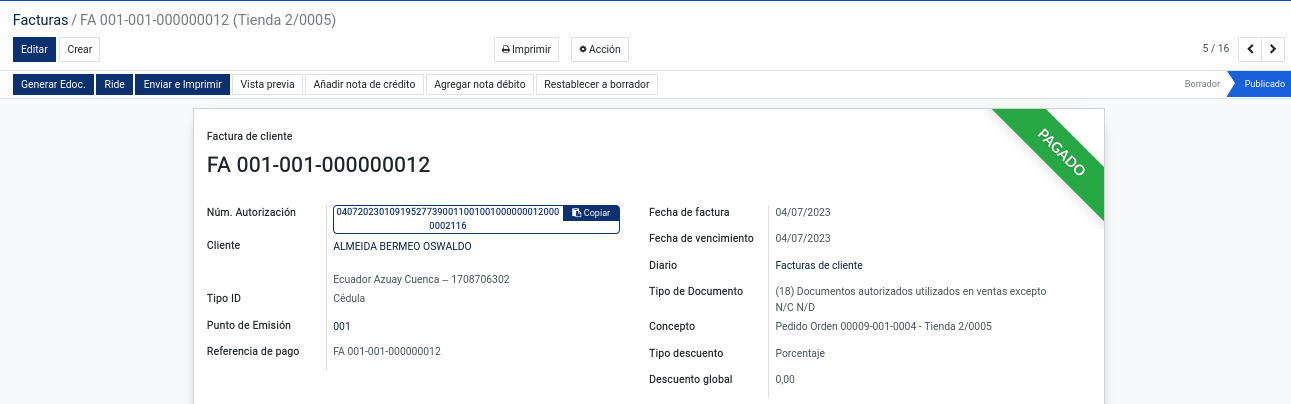Viewport: 1291px width, 404px height.
Task: Click Descuento global value 0,00
Action: coord(785,379)
